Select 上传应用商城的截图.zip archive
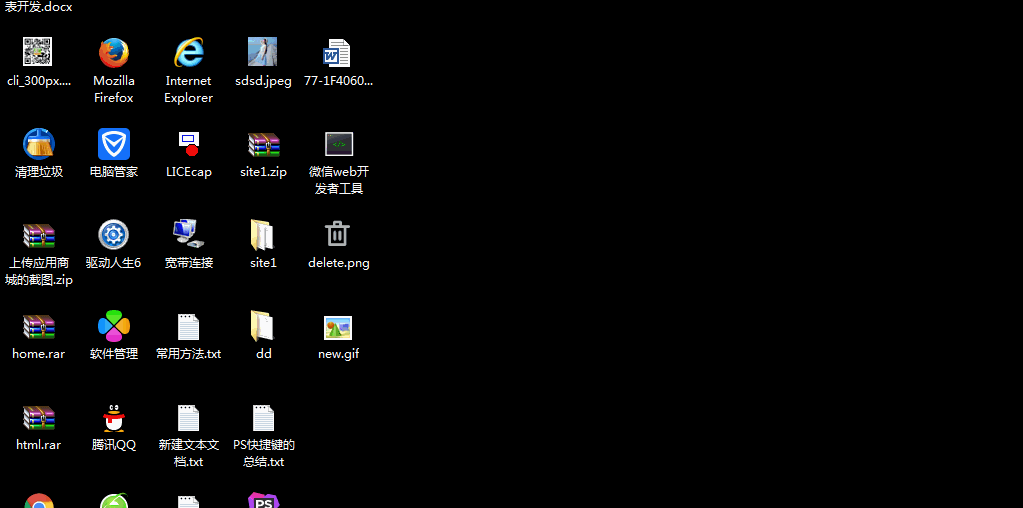The width and height of the screenshot is (1023, 508). 38,236
